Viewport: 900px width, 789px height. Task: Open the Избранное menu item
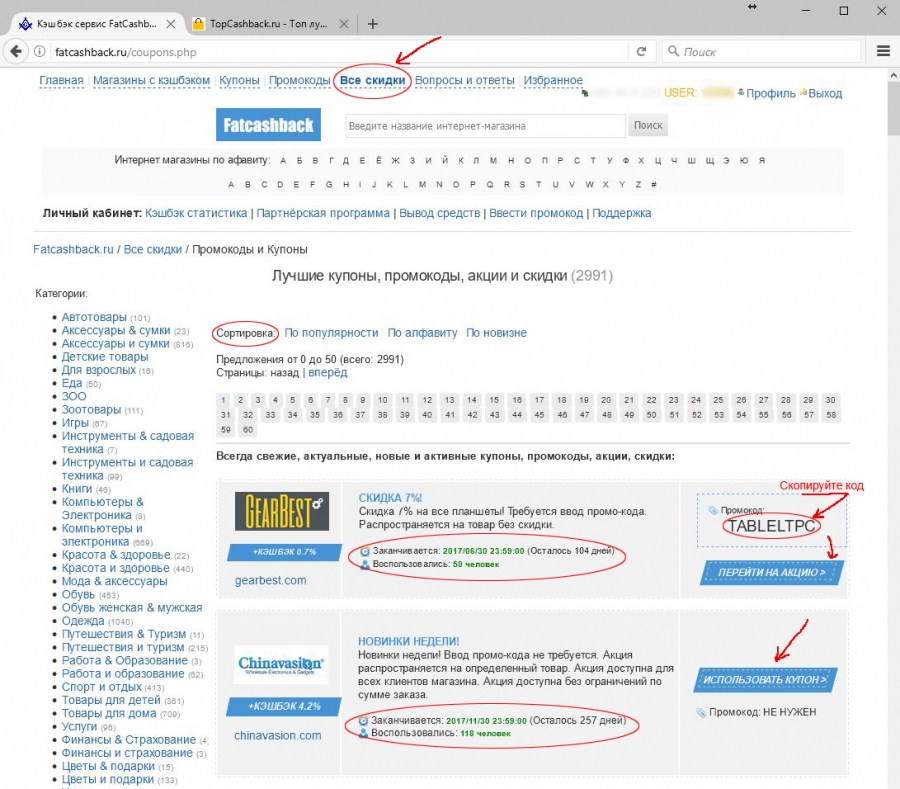553,80
